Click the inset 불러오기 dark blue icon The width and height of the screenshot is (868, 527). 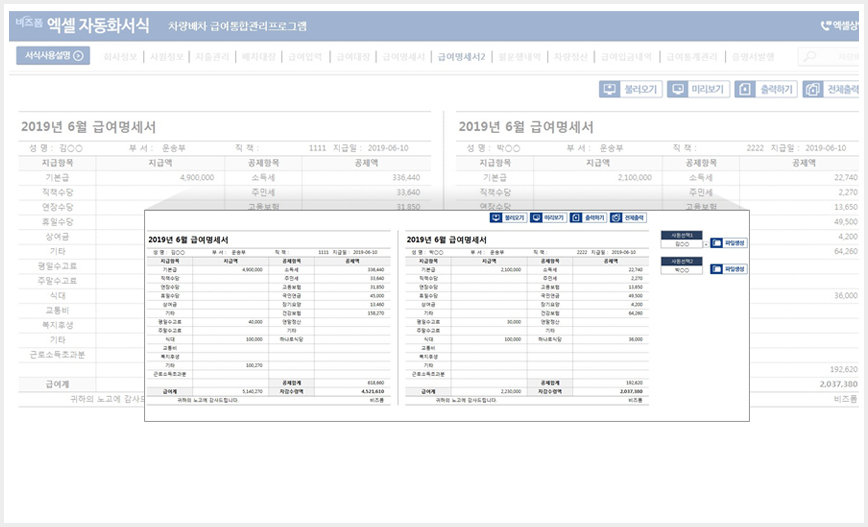coord(496,218)
